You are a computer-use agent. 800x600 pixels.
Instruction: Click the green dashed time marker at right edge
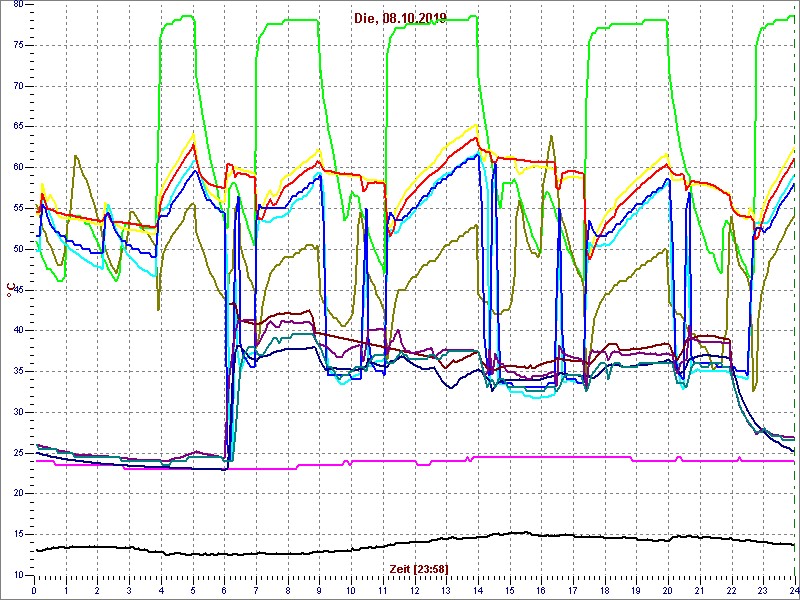(x=794, y=300)
